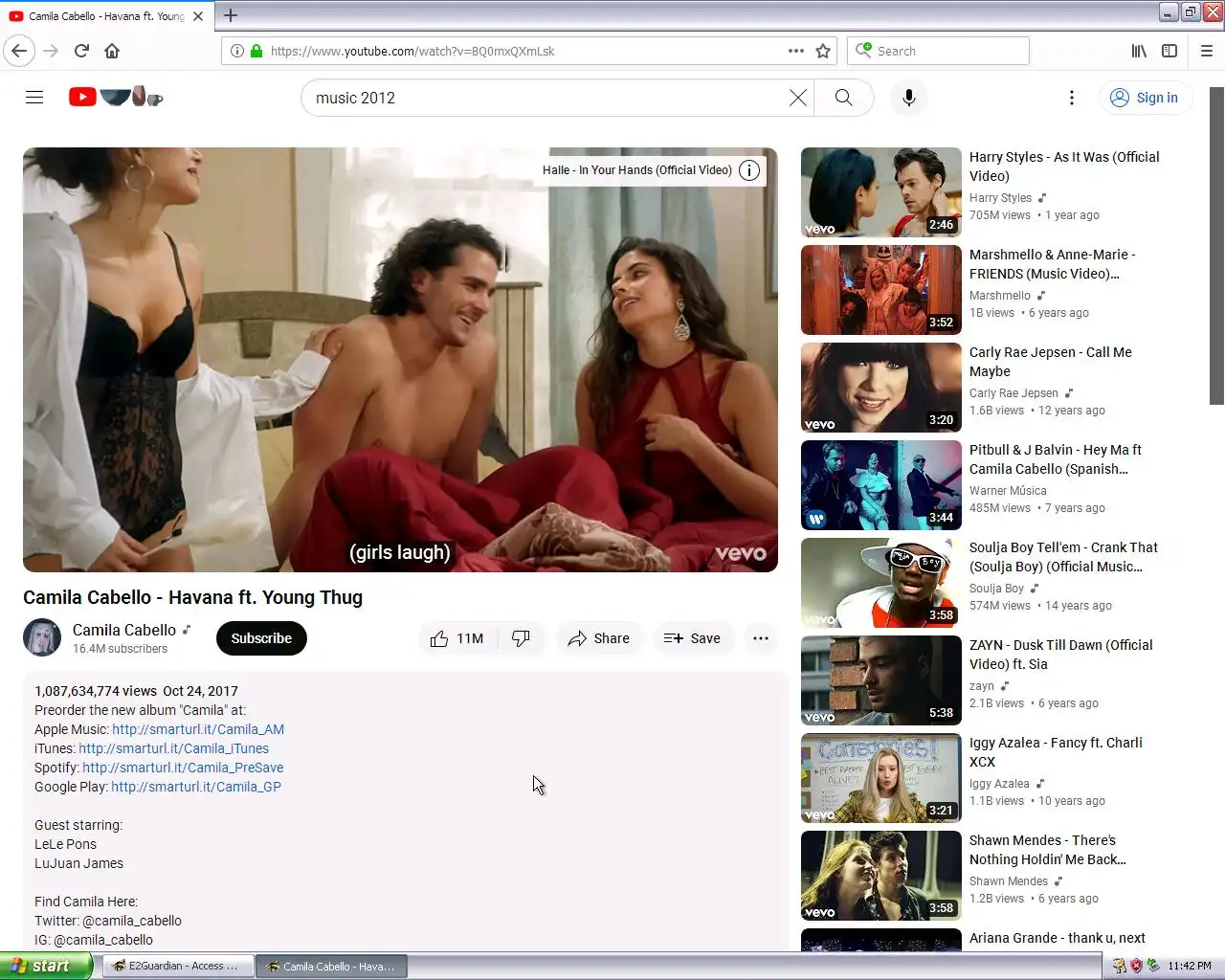Open YouTube settings three-dot menu

tap(1072, 98)
